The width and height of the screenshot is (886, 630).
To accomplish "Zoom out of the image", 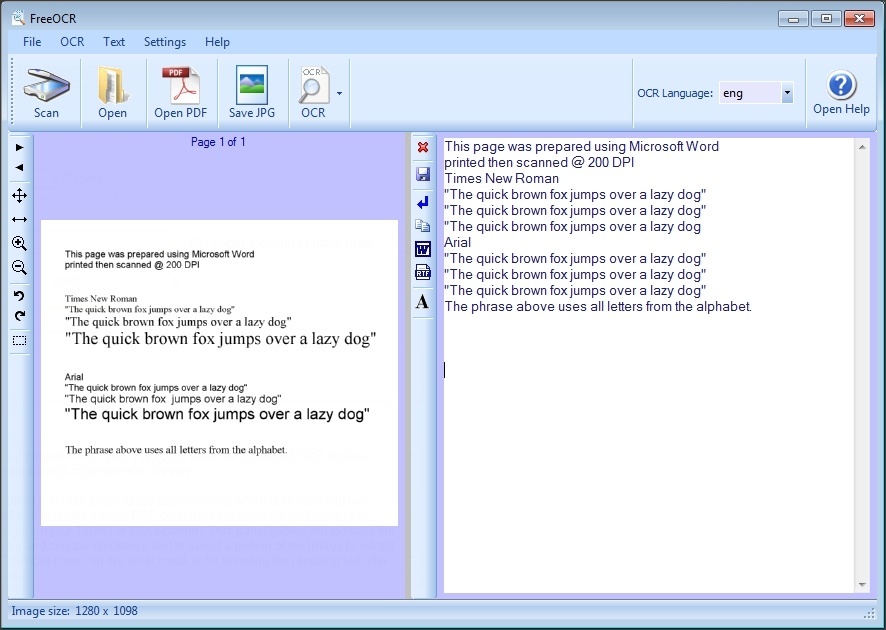I will click(x=20, y=267).
